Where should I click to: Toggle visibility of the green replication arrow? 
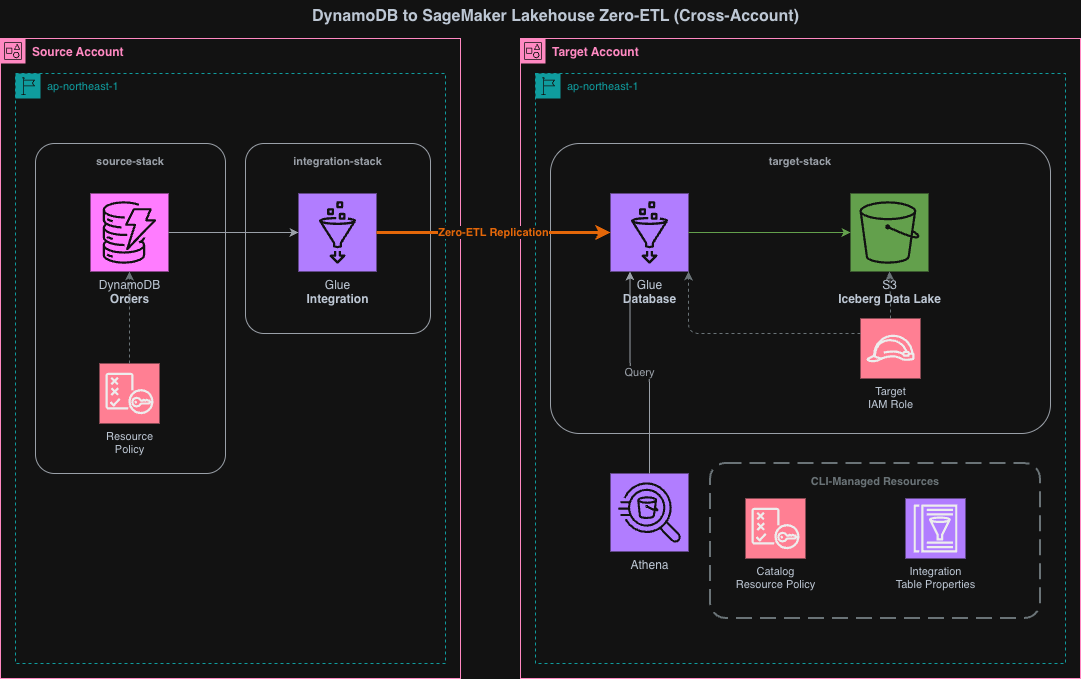(x=770, y=231)
